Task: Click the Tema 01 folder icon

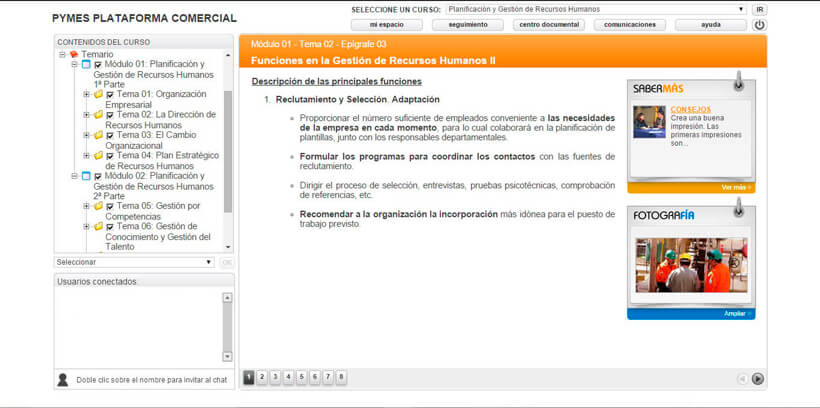Action: 98,94
